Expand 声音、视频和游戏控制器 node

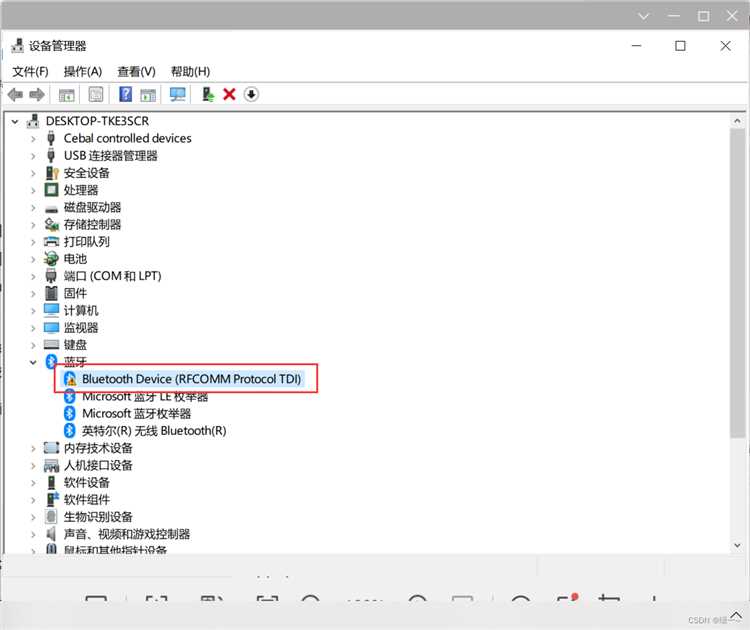[33, 534]
